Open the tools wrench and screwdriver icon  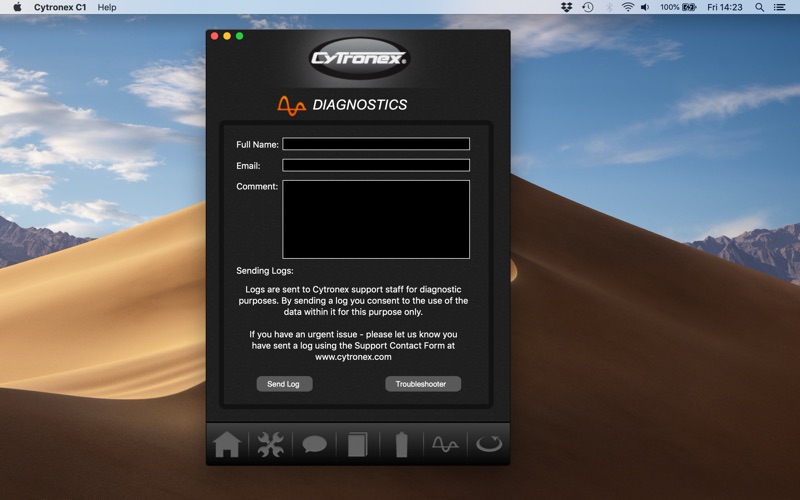coord(270,444)
